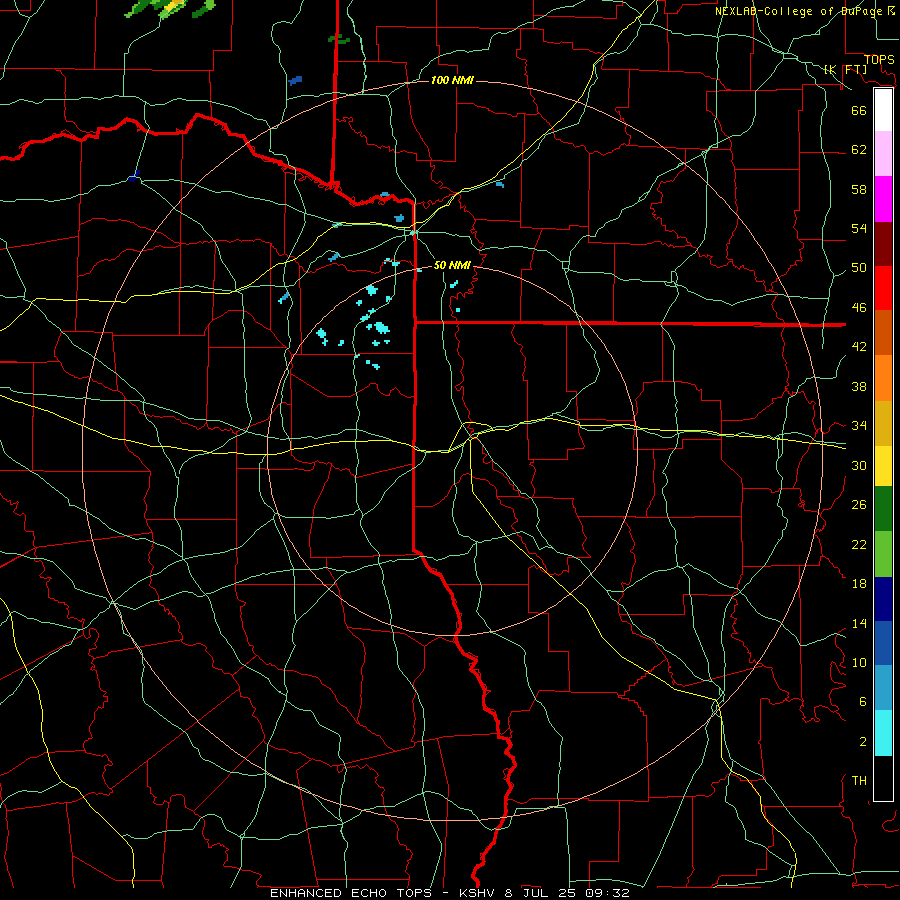900x900 pixels.
Task: Click the 34 legend value
Action: pos(859,426)
